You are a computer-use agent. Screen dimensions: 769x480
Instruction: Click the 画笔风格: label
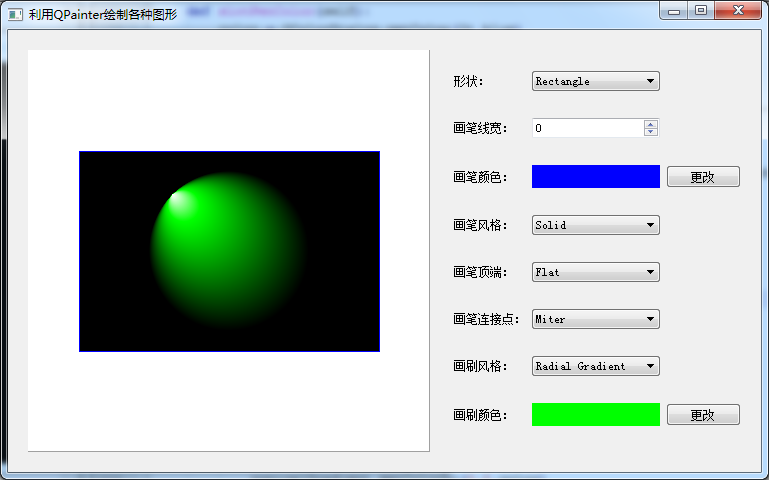point(480,225)
